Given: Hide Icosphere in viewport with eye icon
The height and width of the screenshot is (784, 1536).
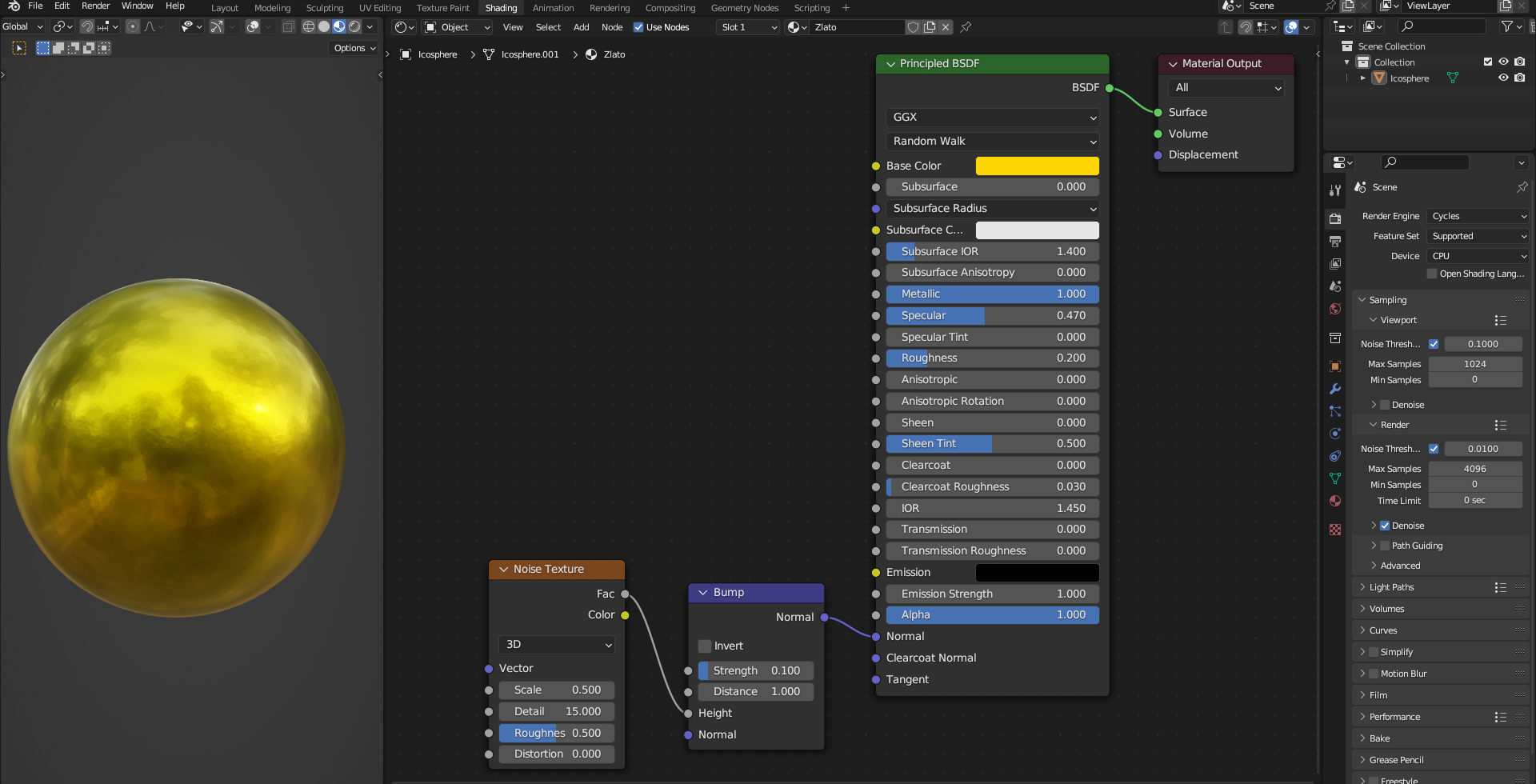Looking at the screenshot, I should pyautogui.click(x=1503, y=78).
